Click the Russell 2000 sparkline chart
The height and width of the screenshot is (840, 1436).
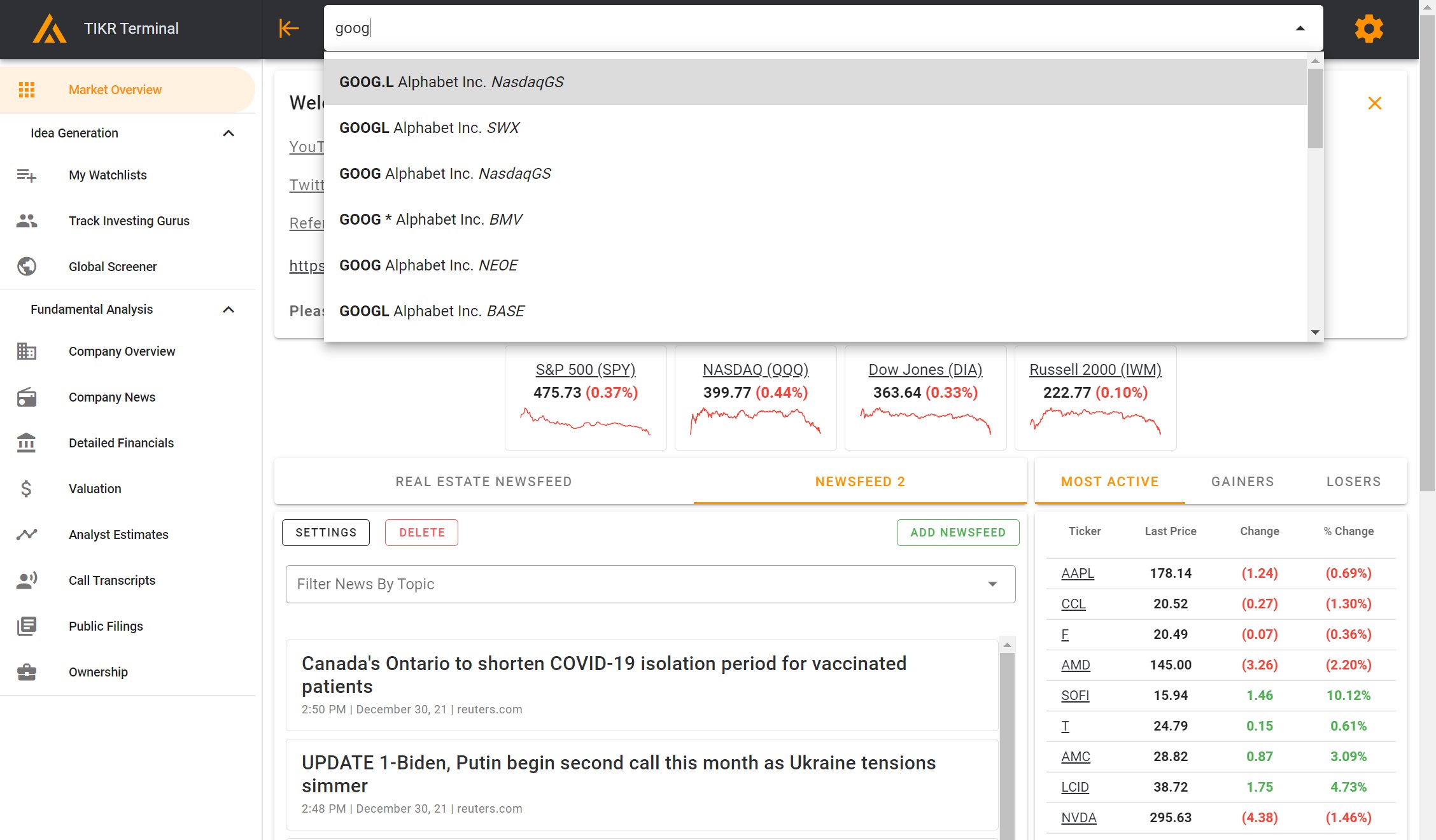(1095, 422)
